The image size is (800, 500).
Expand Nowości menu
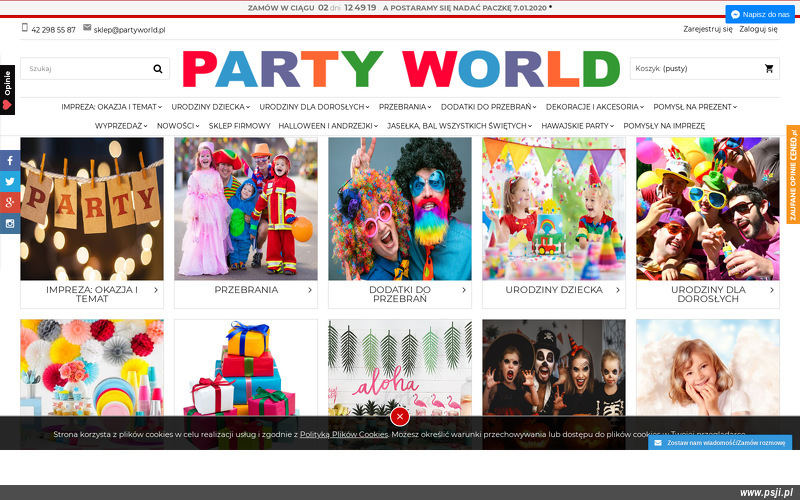click(x=178, y=126)
